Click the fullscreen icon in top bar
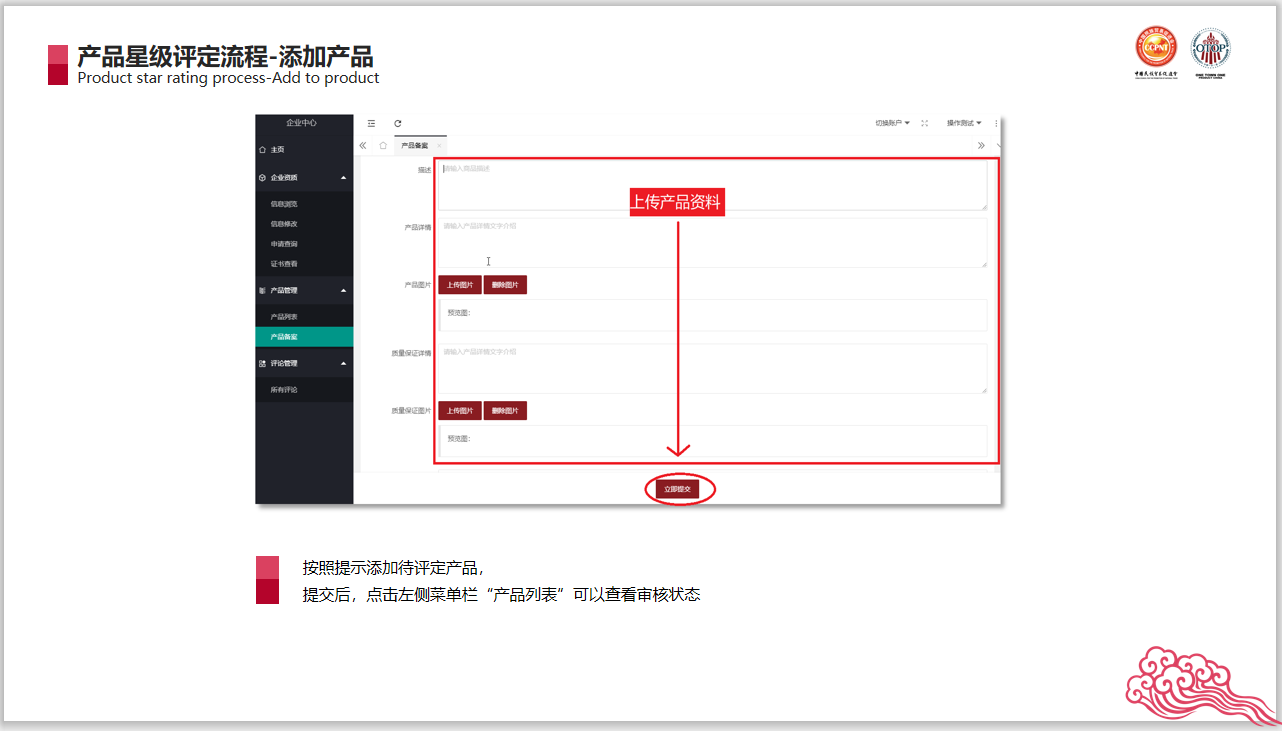1282x731 pixels. 924,123
